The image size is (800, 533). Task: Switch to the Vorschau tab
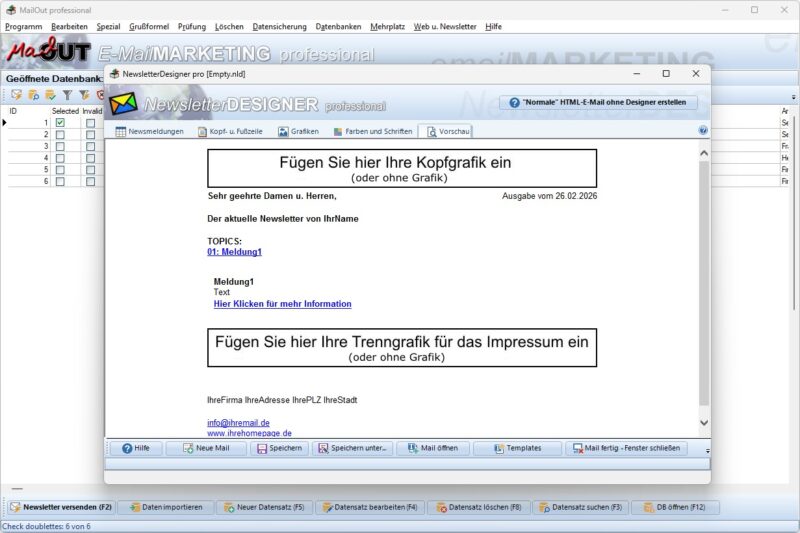point(447,132)
